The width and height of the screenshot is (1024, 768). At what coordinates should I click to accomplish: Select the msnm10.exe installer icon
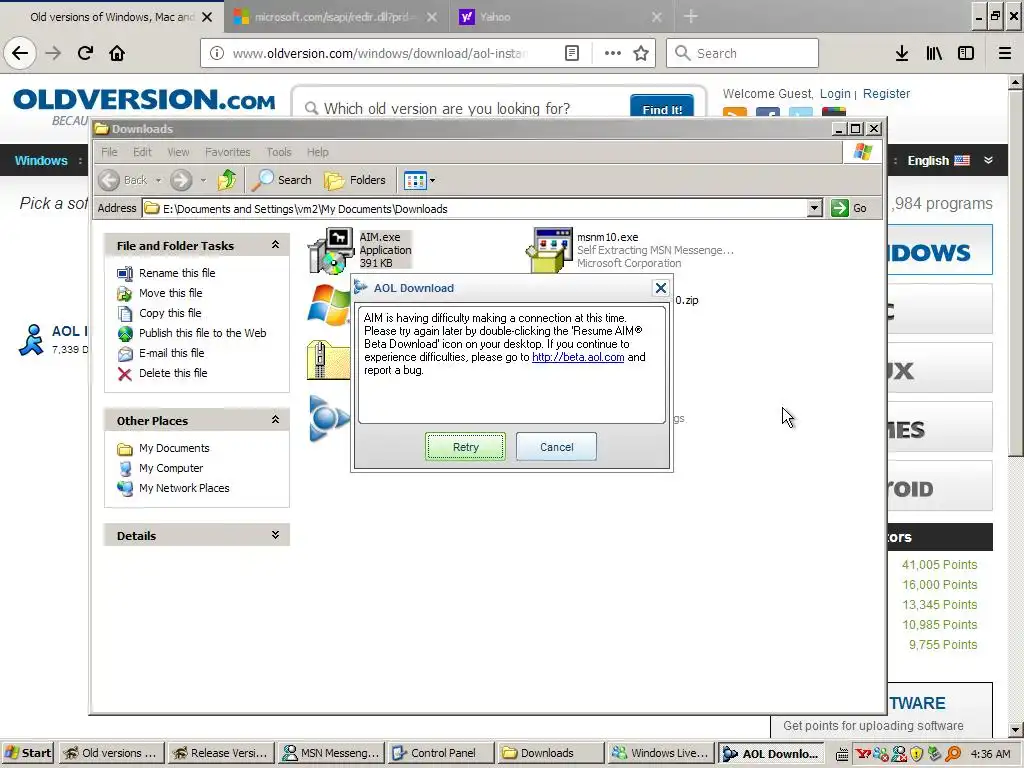tap(549, 250)
